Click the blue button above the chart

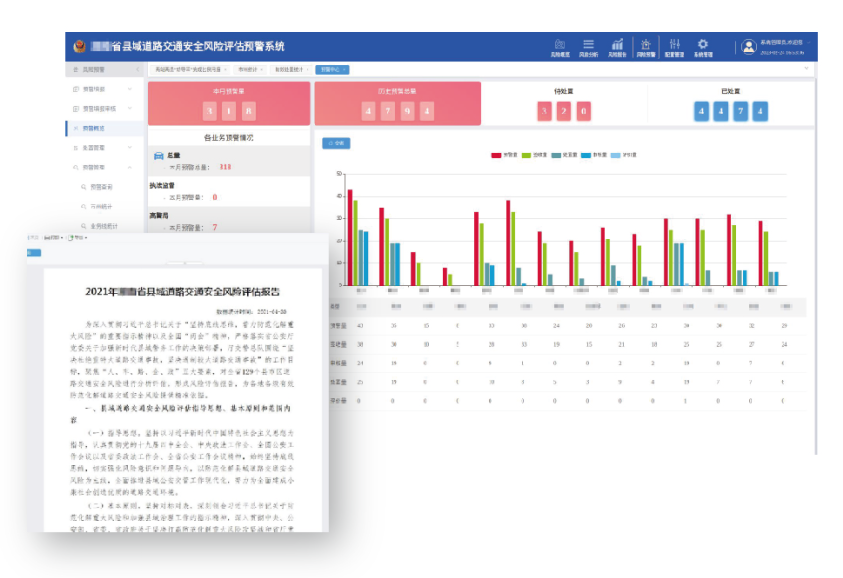336,143
